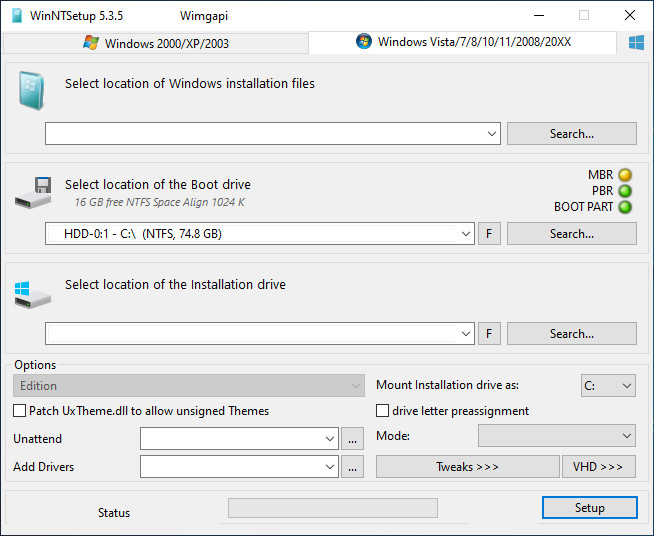Open the VHD >>> options

(x=599, y=467)
